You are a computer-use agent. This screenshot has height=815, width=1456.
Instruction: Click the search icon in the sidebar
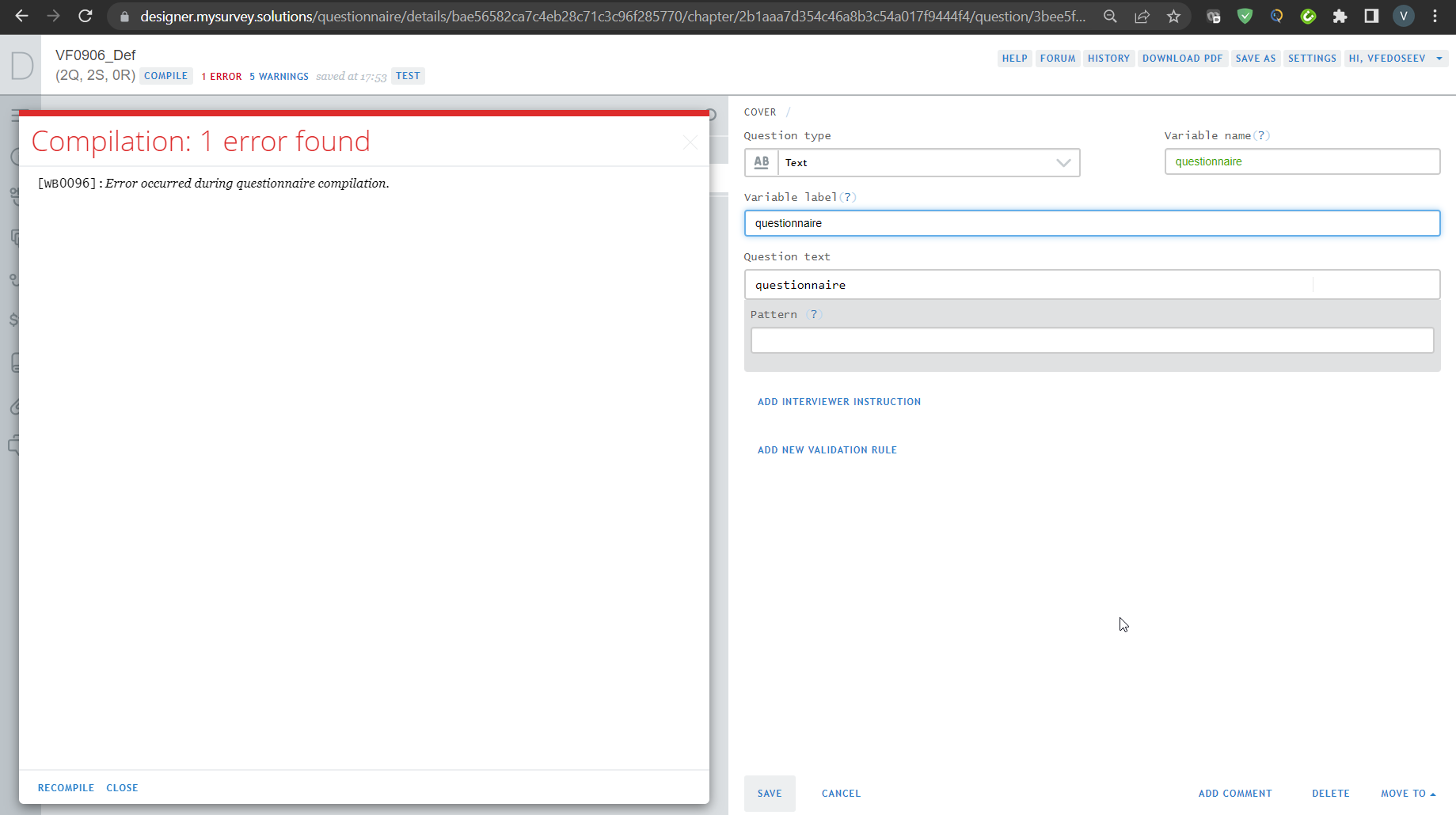point(16,157)
